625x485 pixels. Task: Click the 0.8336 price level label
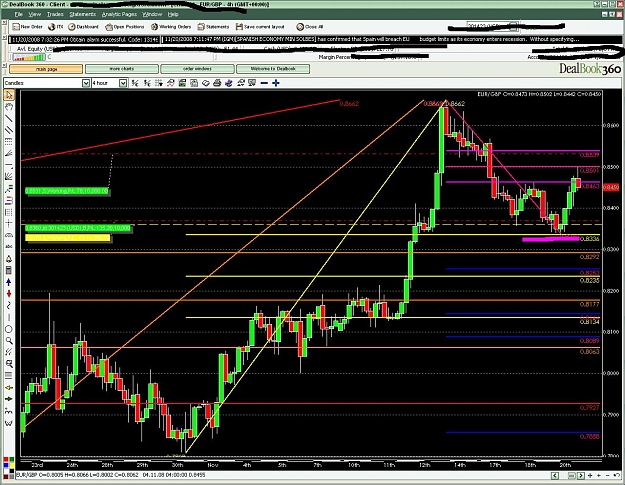pos(589,239)
